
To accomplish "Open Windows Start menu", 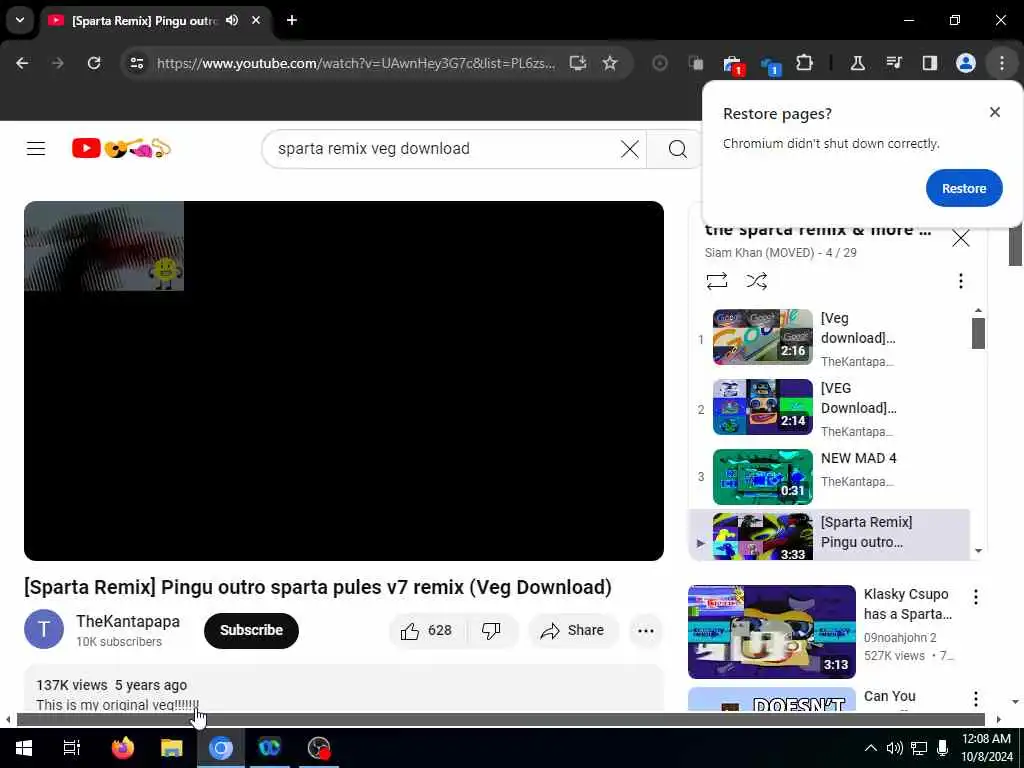I will (24, 748).
